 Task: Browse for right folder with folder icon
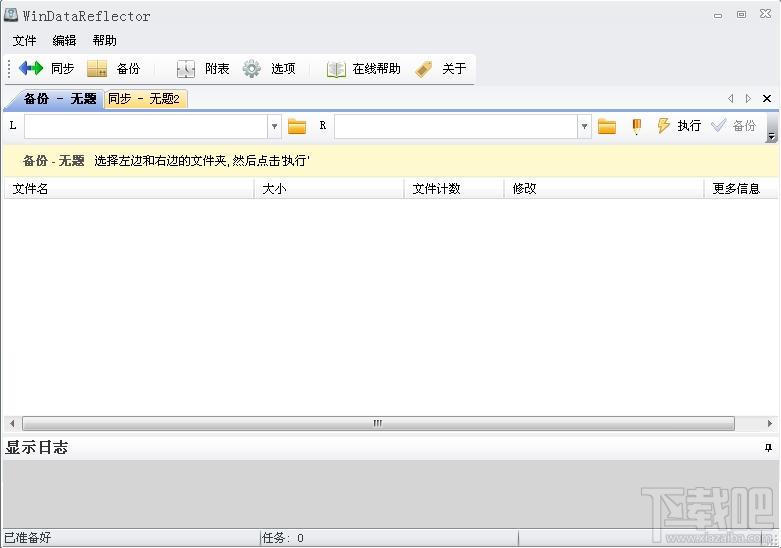point(607,126)
